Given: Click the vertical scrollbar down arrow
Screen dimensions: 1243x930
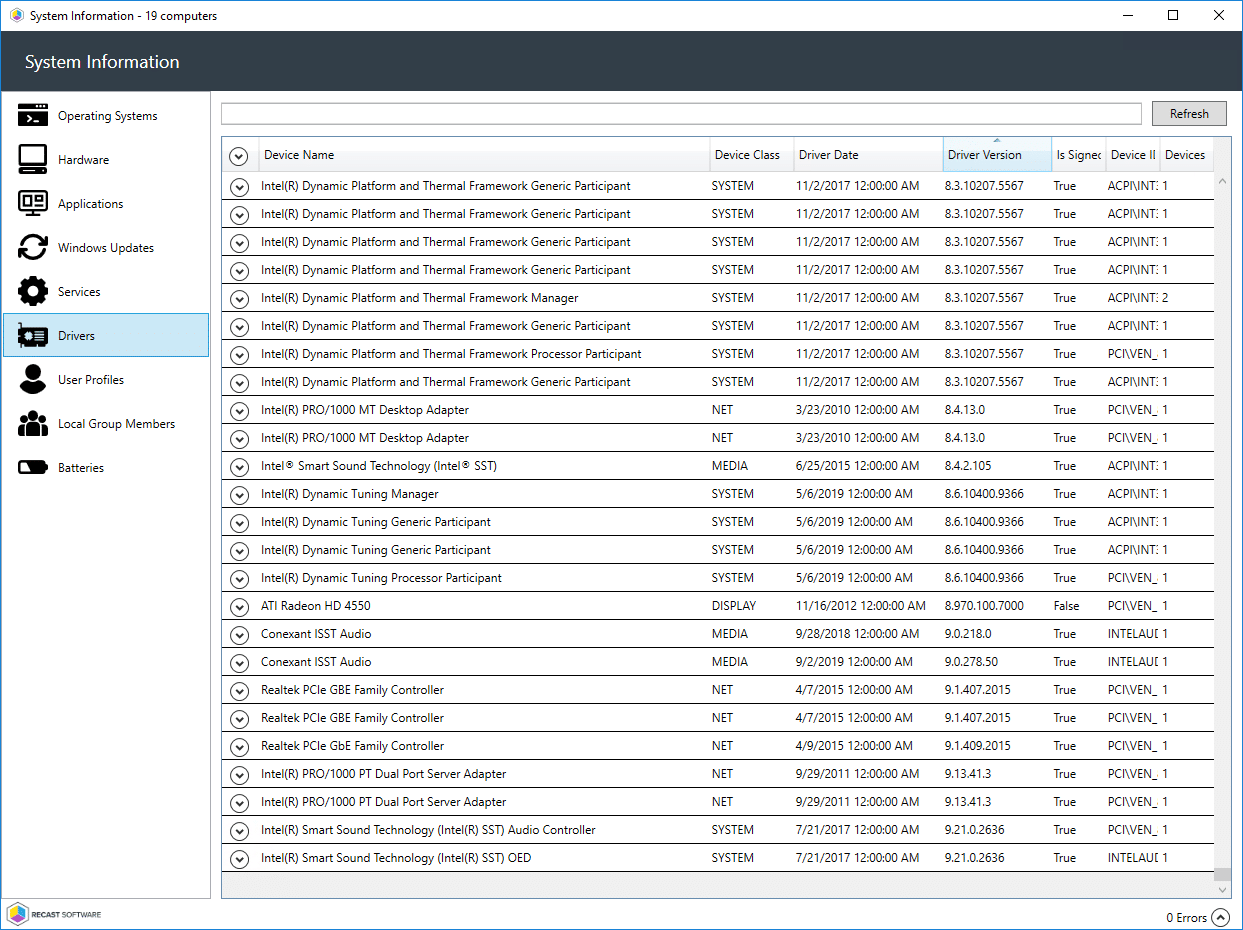Looking at the screenshot, I should click(1223, 889).
